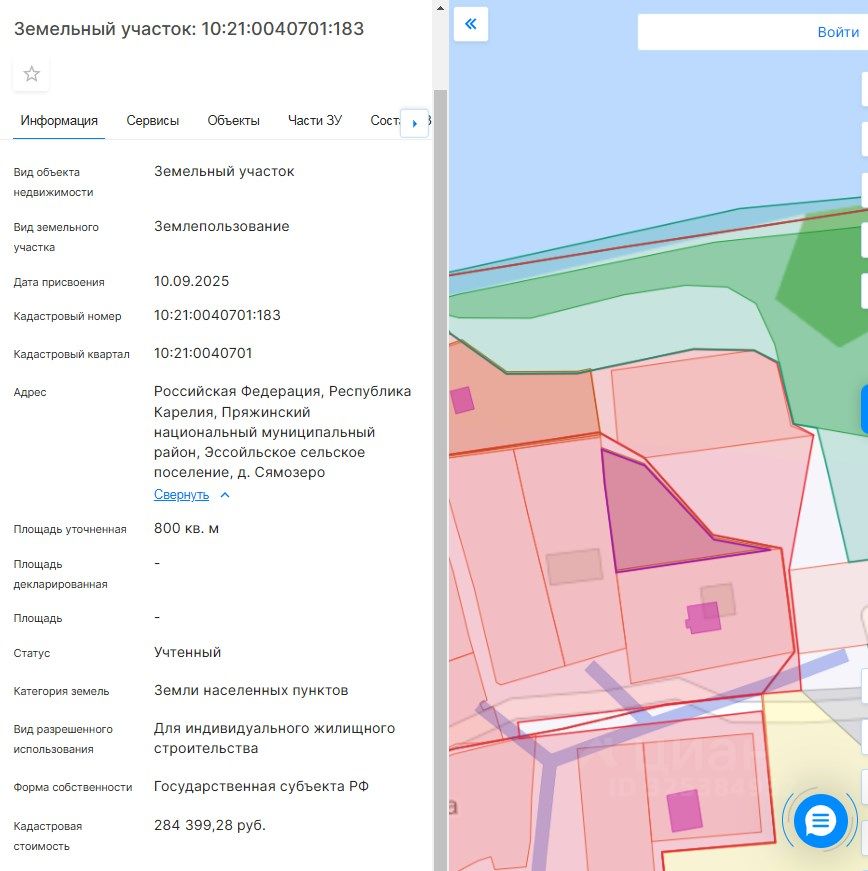Click the panel title Земельный участок: 10:21:0040701:183
The height and width of the screenshot is (871, 868).
click(x=189, y=28)
